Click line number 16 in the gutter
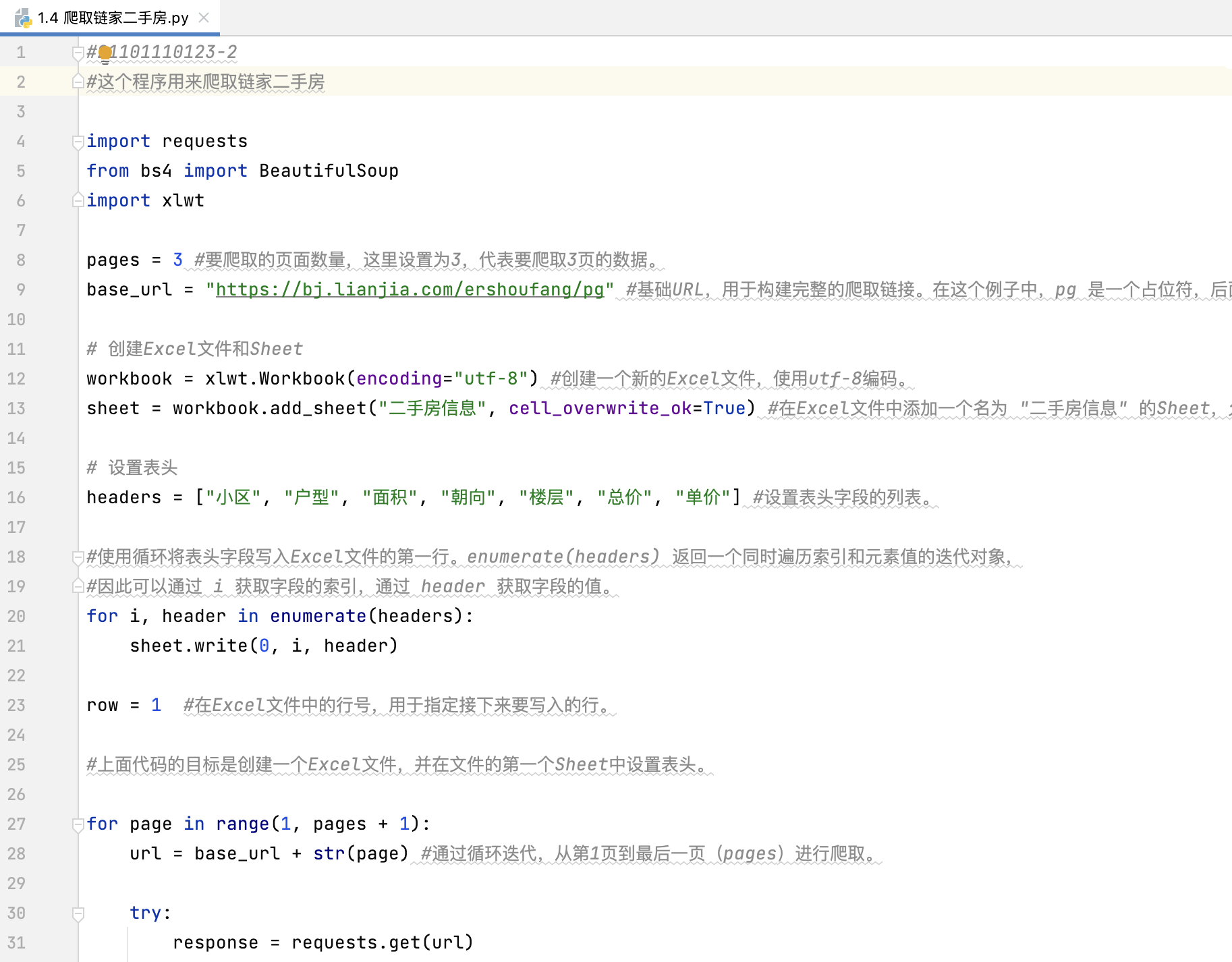The width and height of the screenshot is (1232, 962). pyautogui.click(x=16, y=497)
